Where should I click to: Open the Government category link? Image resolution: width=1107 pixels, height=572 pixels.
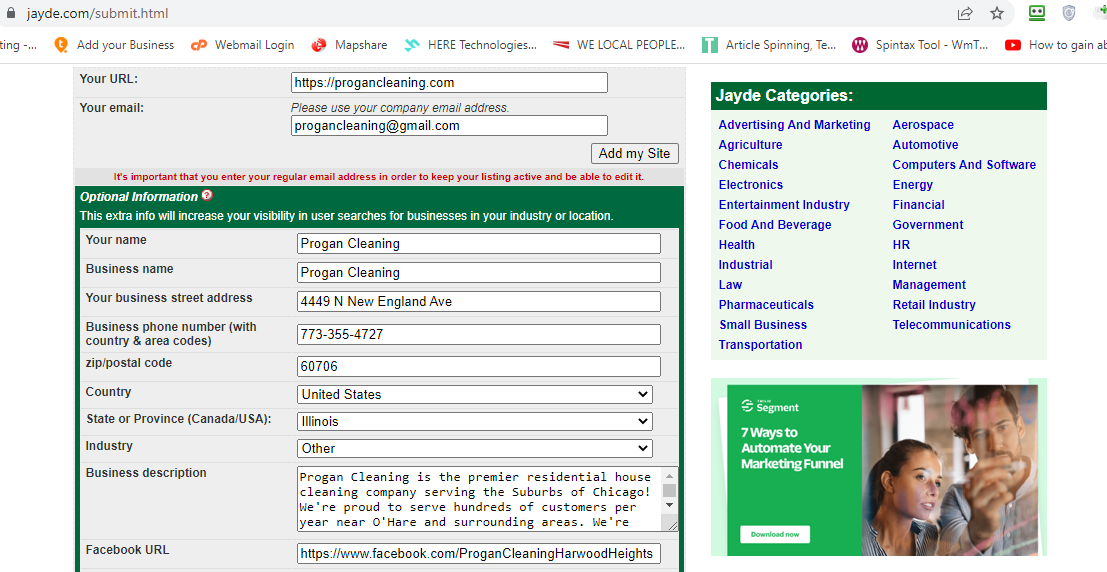[x=928, y=225]
